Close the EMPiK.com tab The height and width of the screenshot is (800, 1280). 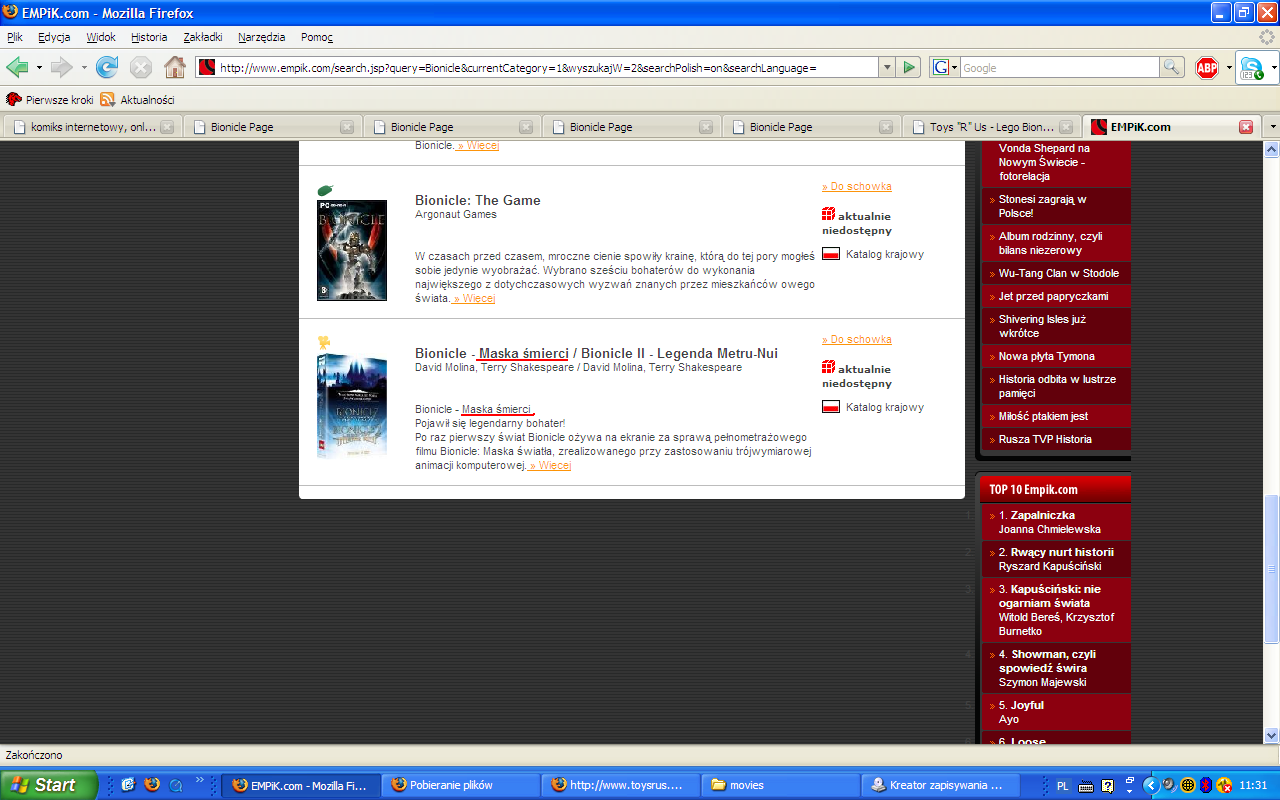(1246, 127)
